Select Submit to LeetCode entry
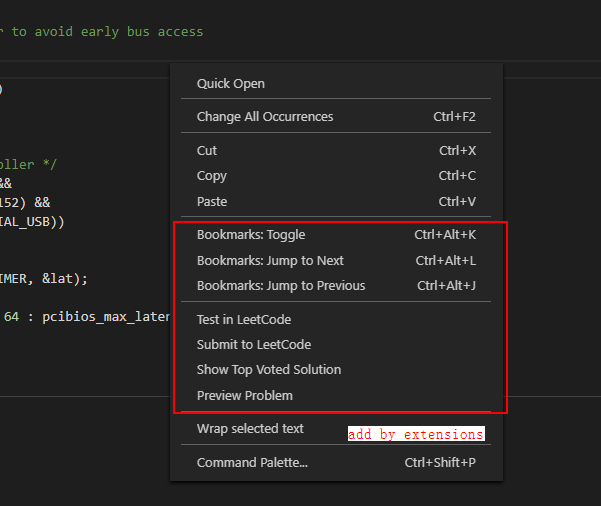This screenshot has height=506, width=601. [x=336, y=345]
